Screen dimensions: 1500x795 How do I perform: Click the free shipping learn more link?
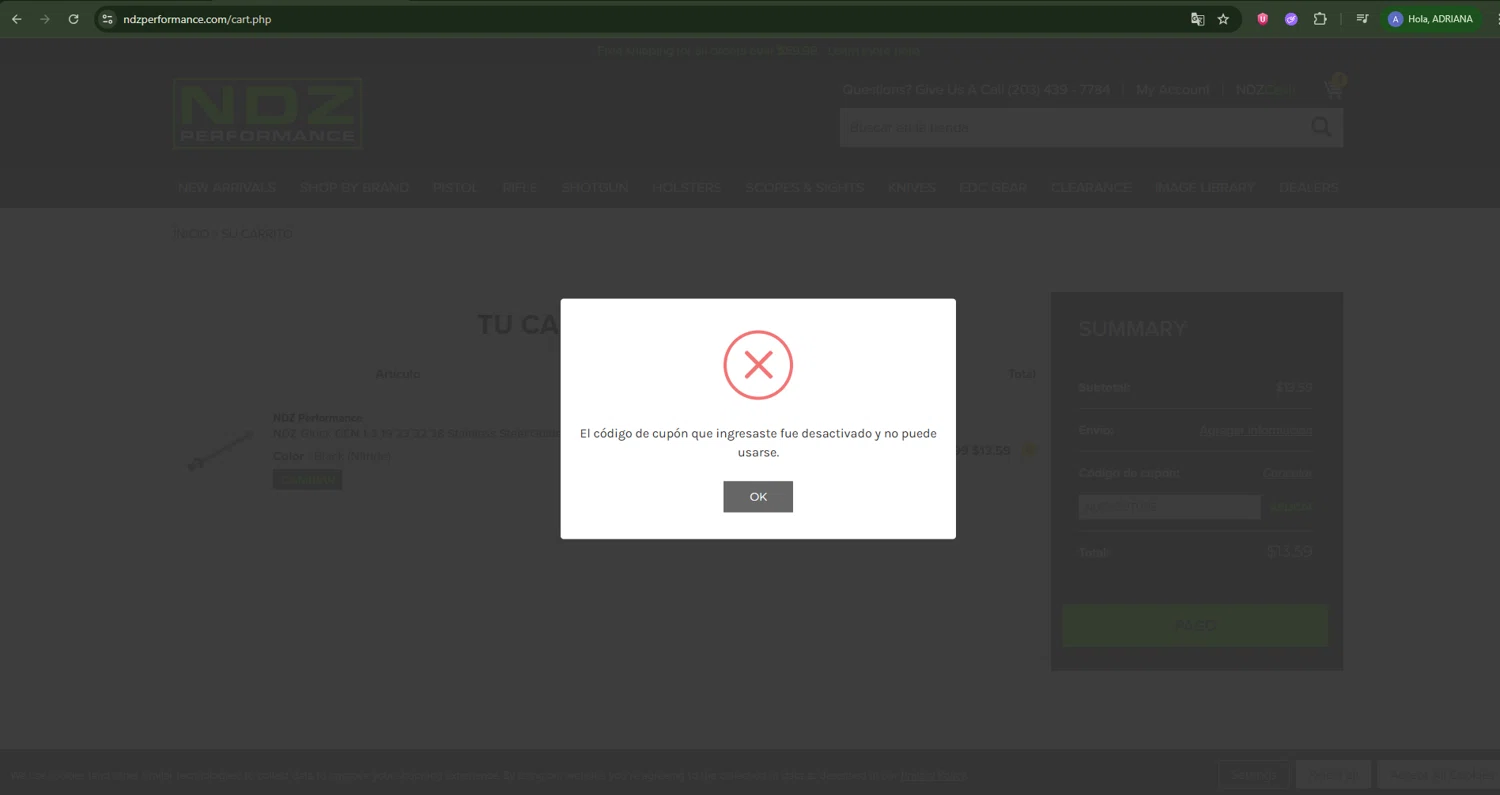click(873, 51)
